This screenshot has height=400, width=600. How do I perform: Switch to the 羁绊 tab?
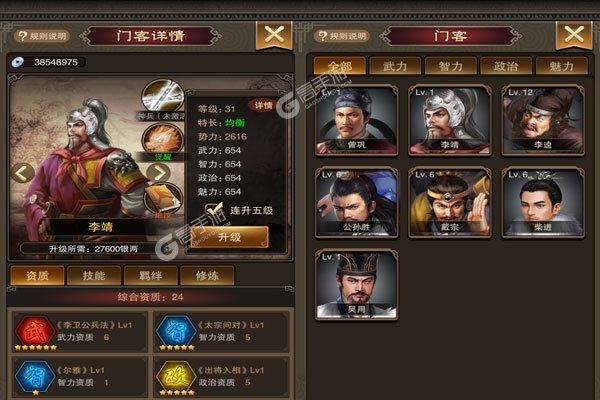pos(150,275)
